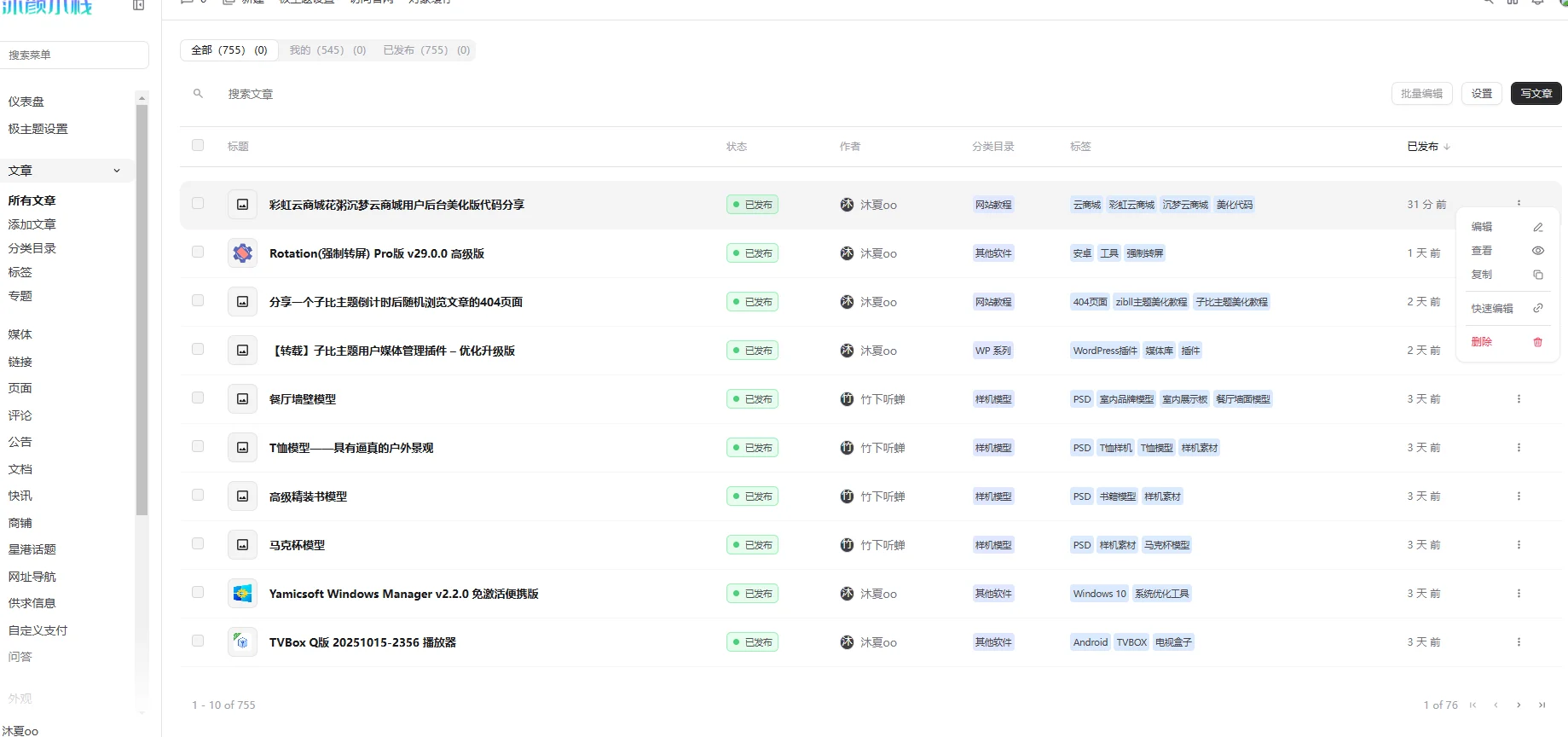Check the box for the Rotation Pro post
This screenshot has width=1568, height=737.
pyautogui.click(x=198, y=252)
